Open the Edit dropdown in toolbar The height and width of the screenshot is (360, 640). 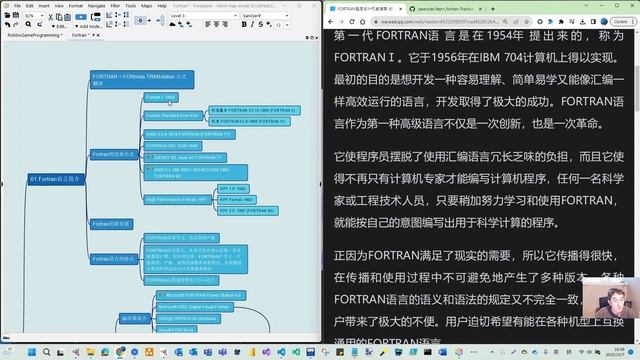(x=60, y=26)
